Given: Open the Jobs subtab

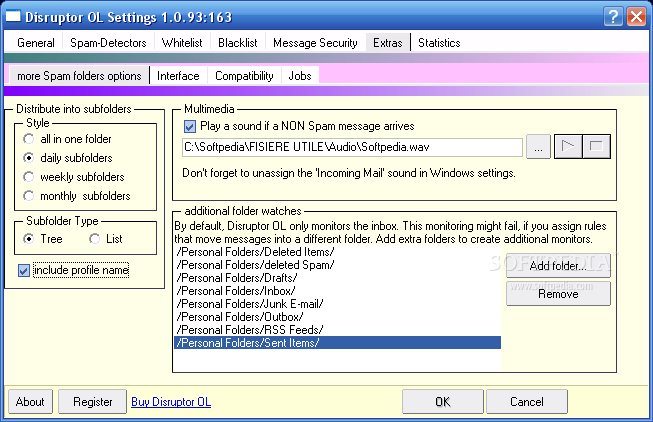Looking at the screenshot, I should [x=300, y=76].
